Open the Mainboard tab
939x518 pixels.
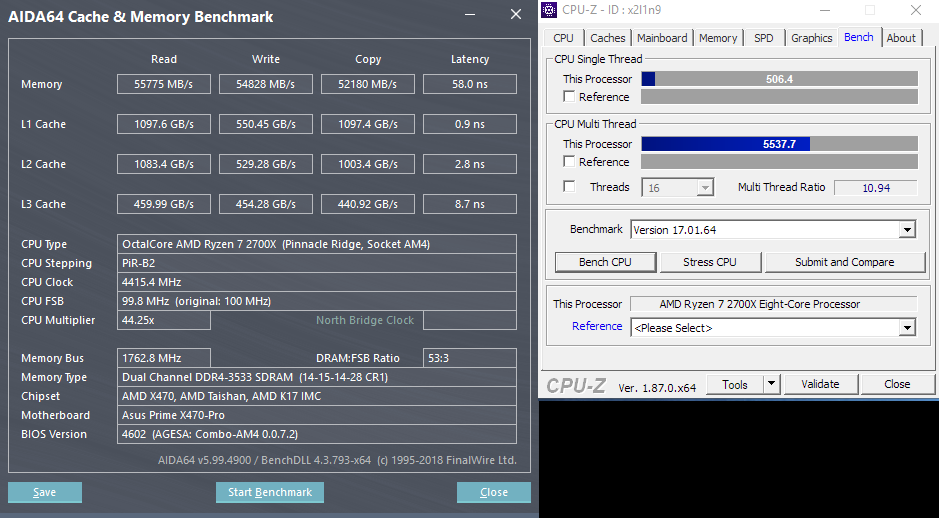(662, 38)
